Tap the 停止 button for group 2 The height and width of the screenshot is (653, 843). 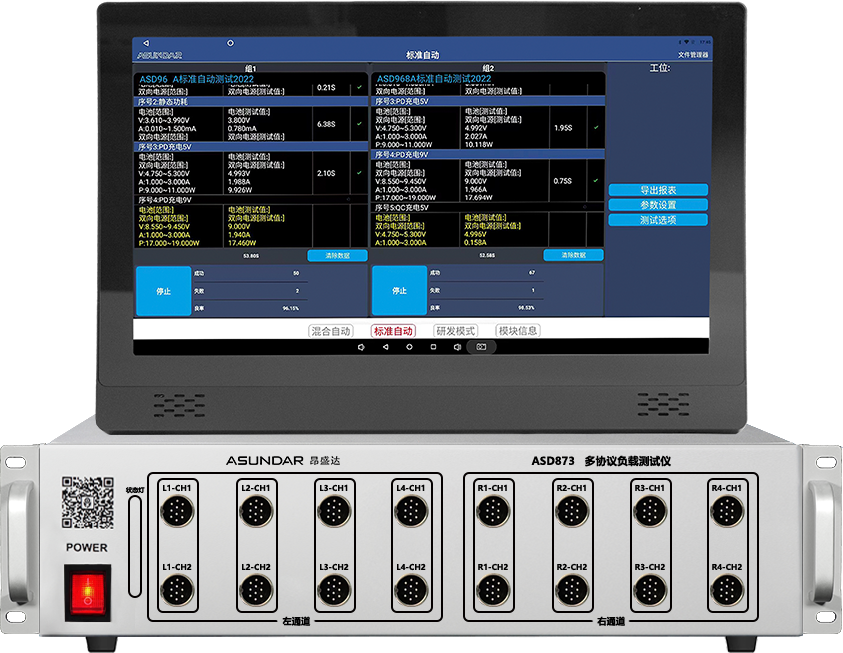(x=399, y=290)
